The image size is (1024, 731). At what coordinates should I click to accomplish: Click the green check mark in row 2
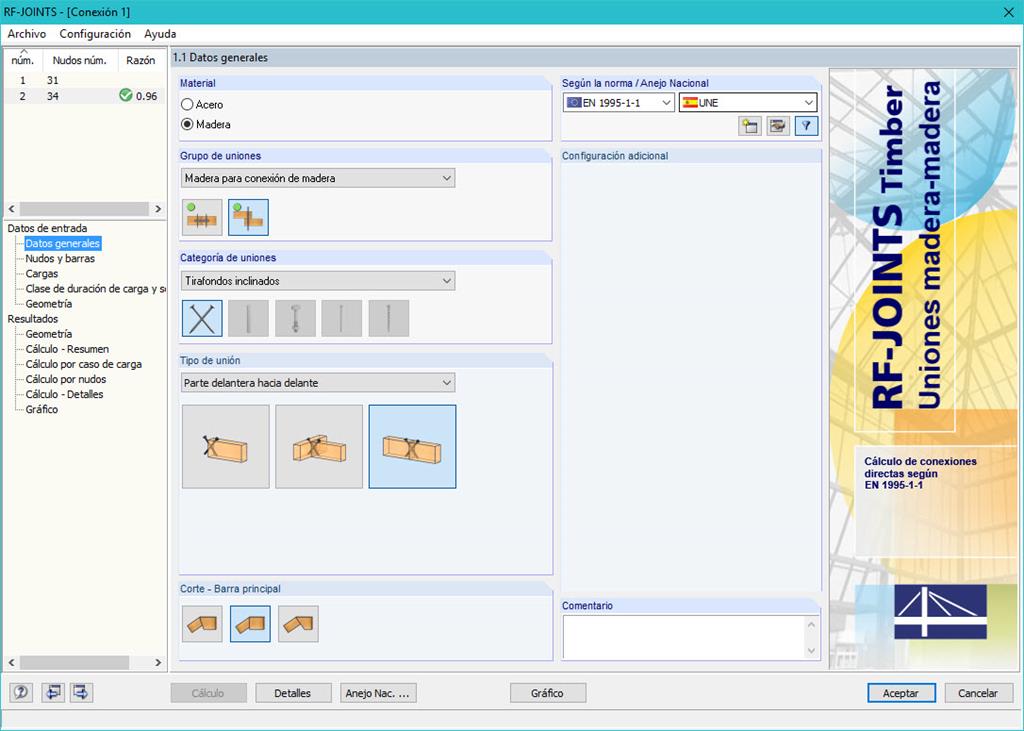point(126,96)
